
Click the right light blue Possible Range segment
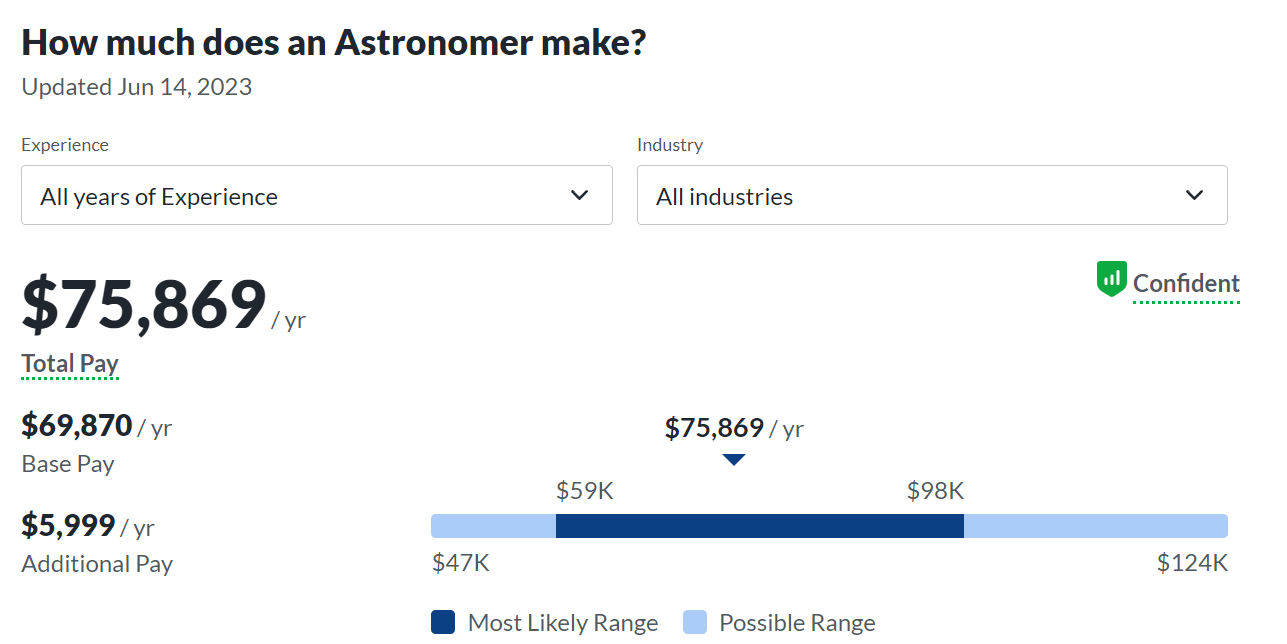pyautogui.click(x=1095, y=526)
